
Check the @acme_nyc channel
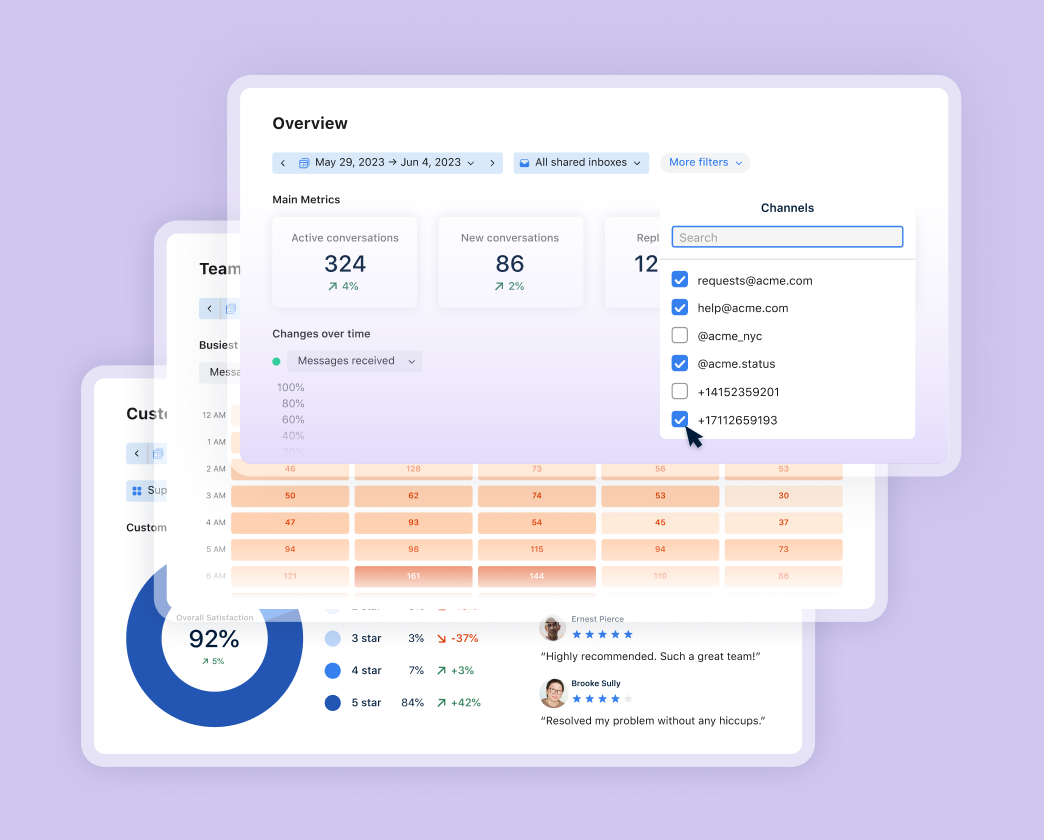pyautogui.click(x=680, y=335)
